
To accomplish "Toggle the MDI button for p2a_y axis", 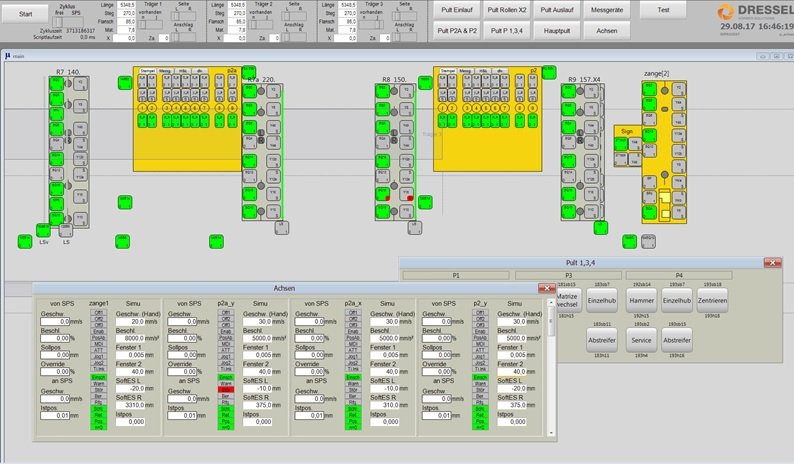I will tap(227, 344).
